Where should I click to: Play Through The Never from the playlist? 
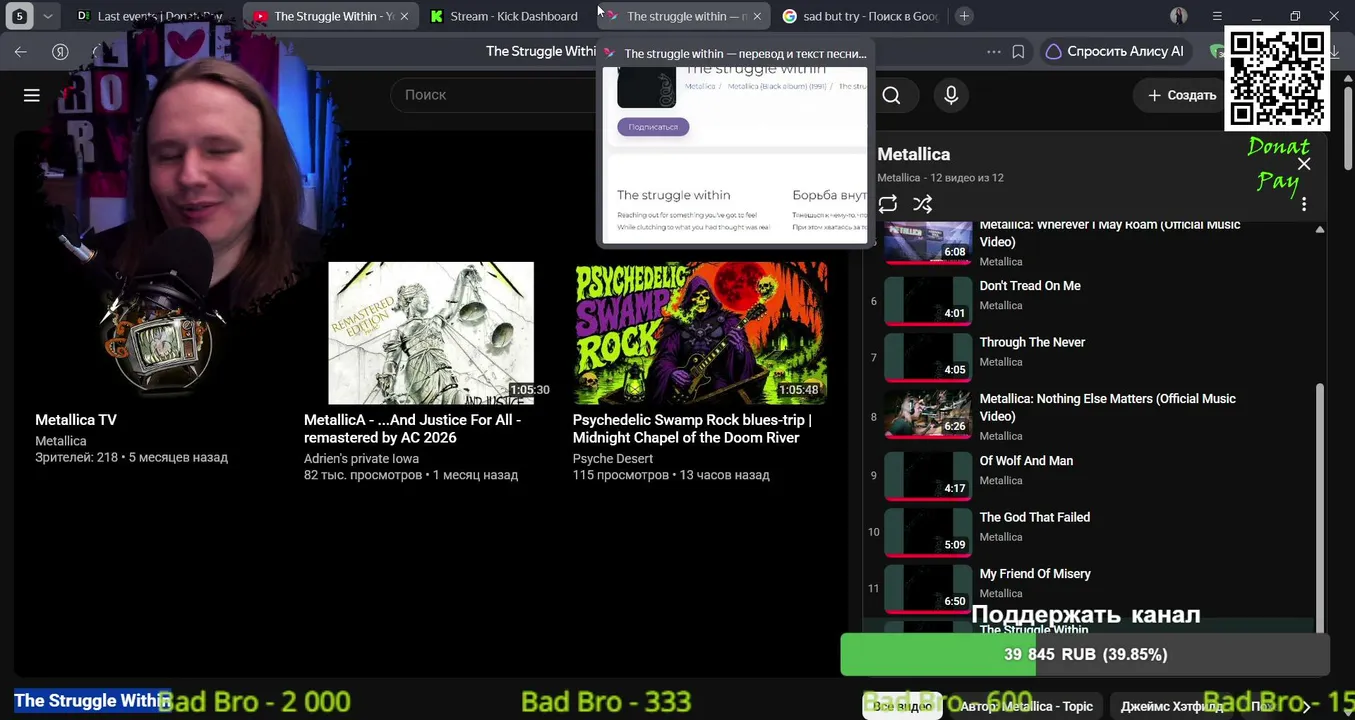tap(1090, 357)
